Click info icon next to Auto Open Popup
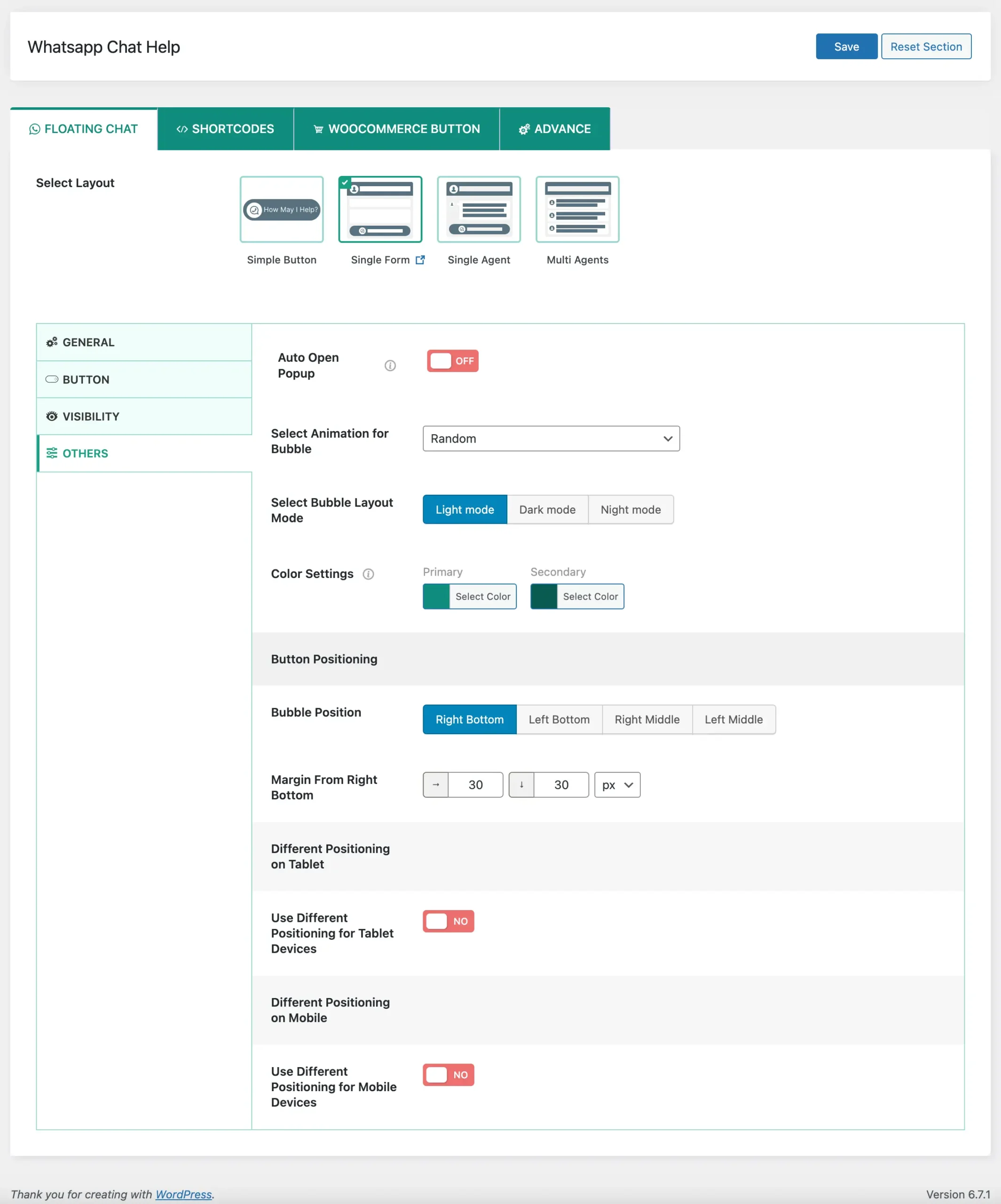1001x1204 pixels. (390, 365)
